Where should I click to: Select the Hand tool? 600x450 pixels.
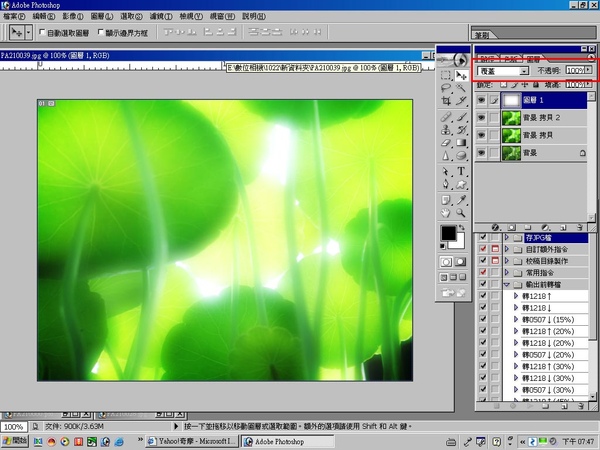pyautogui.click(x=446, y=213)
